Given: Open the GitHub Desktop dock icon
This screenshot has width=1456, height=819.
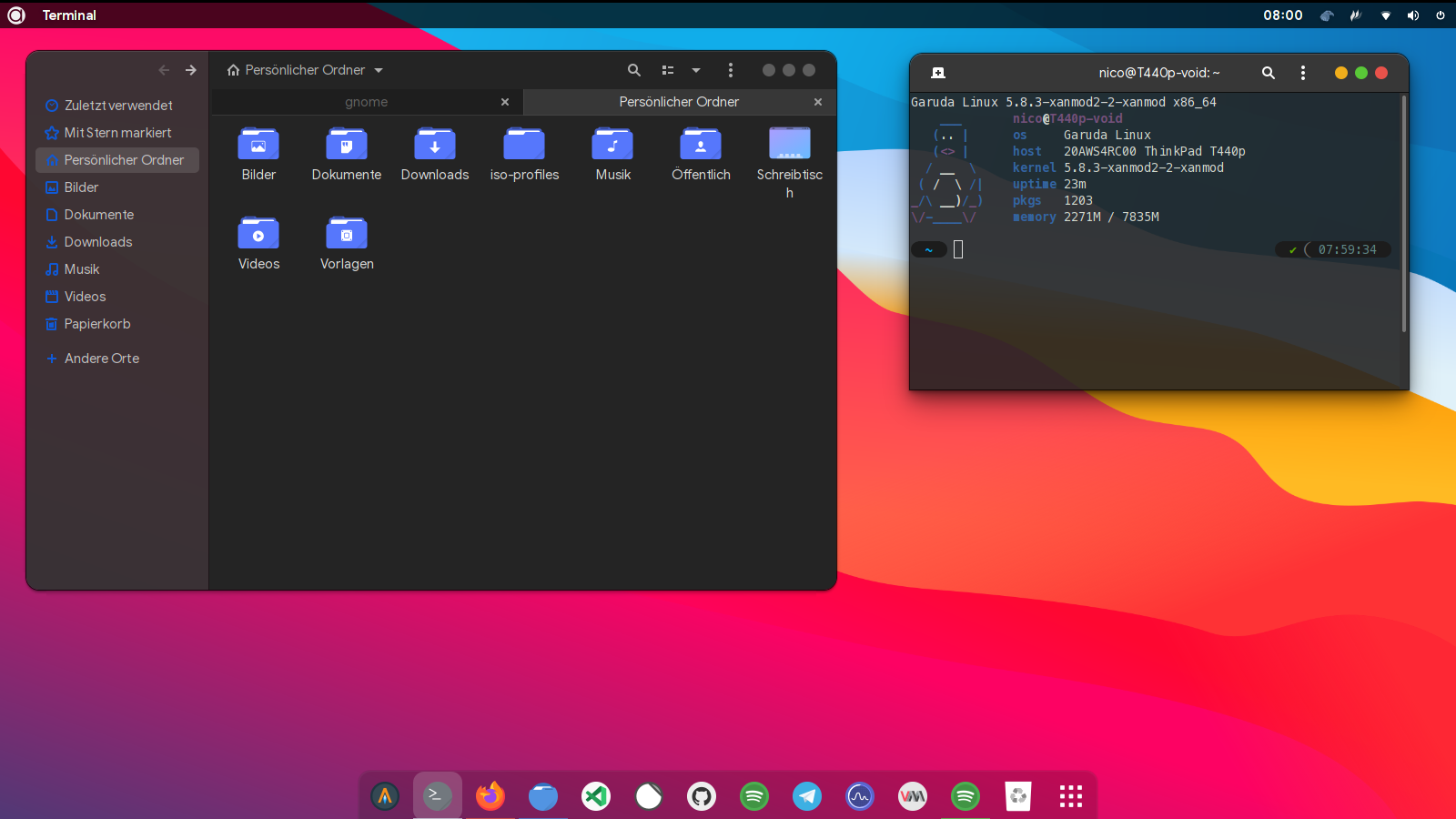Looking at the screenshot, I should pyautogui.click(x=702, y=796).
